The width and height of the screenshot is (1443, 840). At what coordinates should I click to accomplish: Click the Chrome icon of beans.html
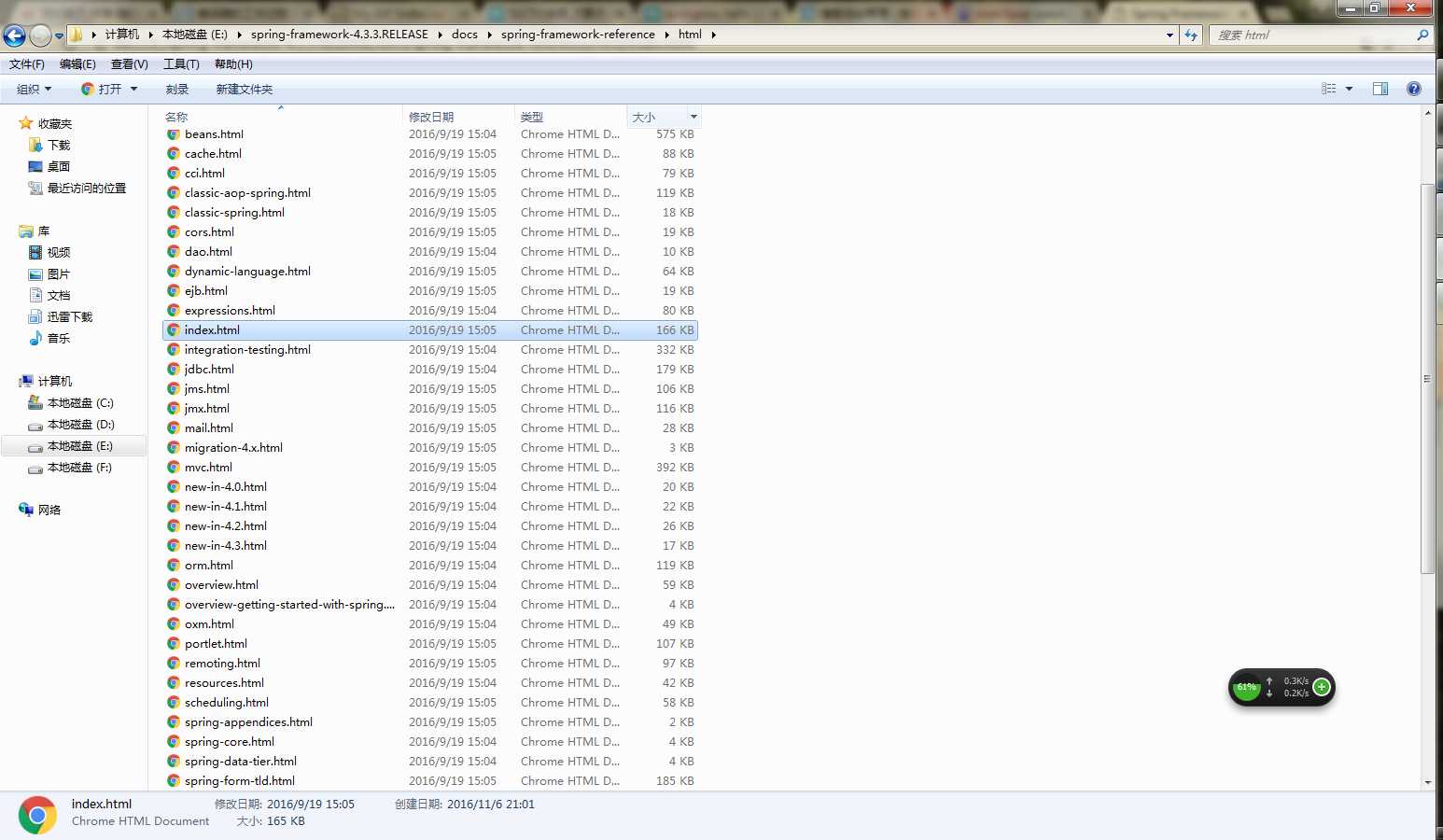(x=174, y=133)
